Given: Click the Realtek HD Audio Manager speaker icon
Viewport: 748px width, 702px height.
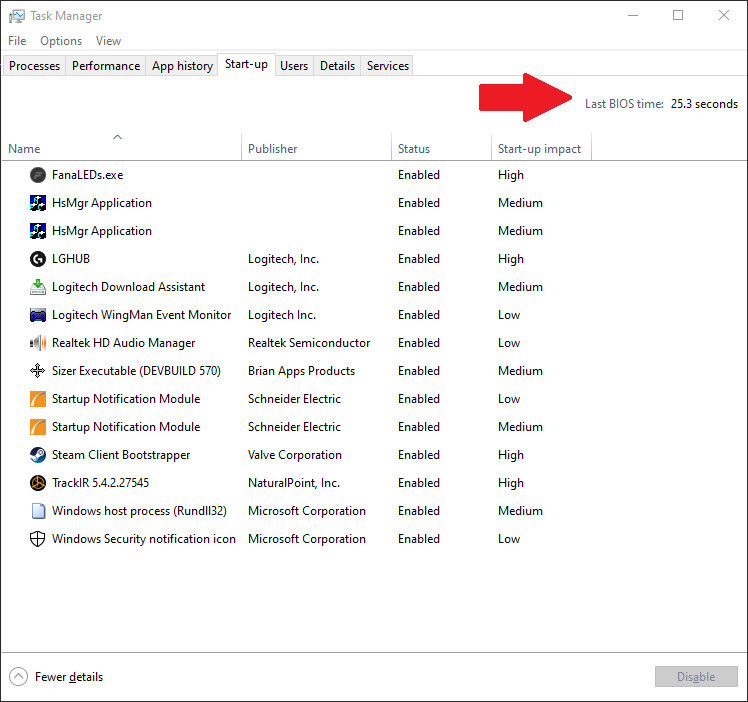Looking at the screenshot, I should pyautogui.click(x=38, y=343).
